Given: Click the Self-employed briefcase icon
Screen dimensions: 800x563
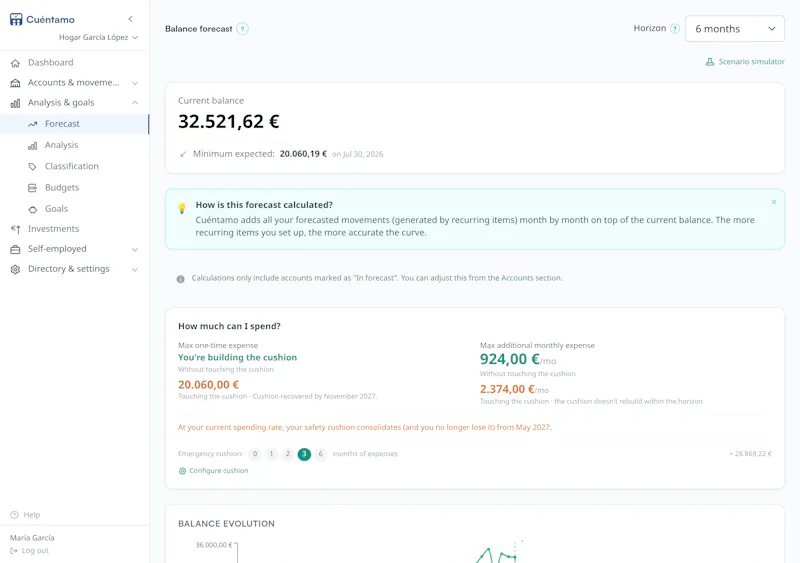Looking at the screenshot, I should 15,250.
